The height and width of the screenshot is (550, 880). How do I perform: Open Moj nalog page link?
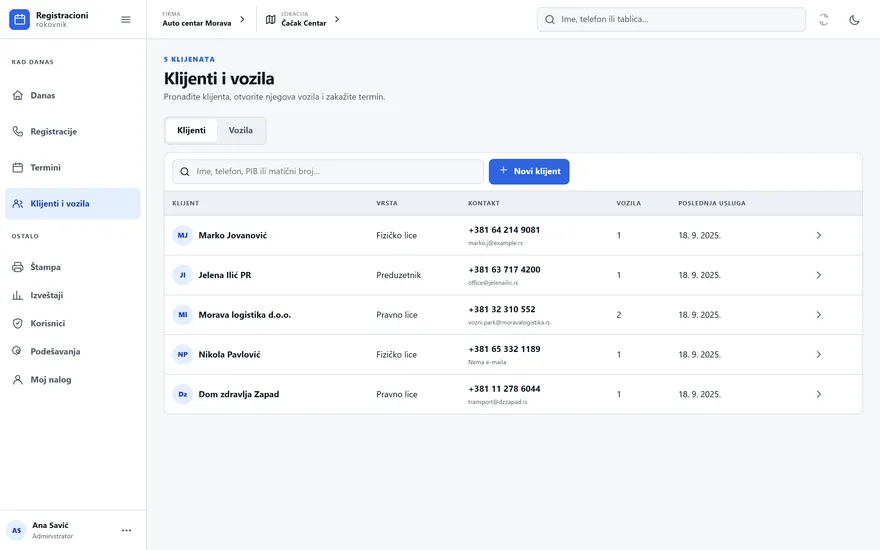tap(73, 379)
